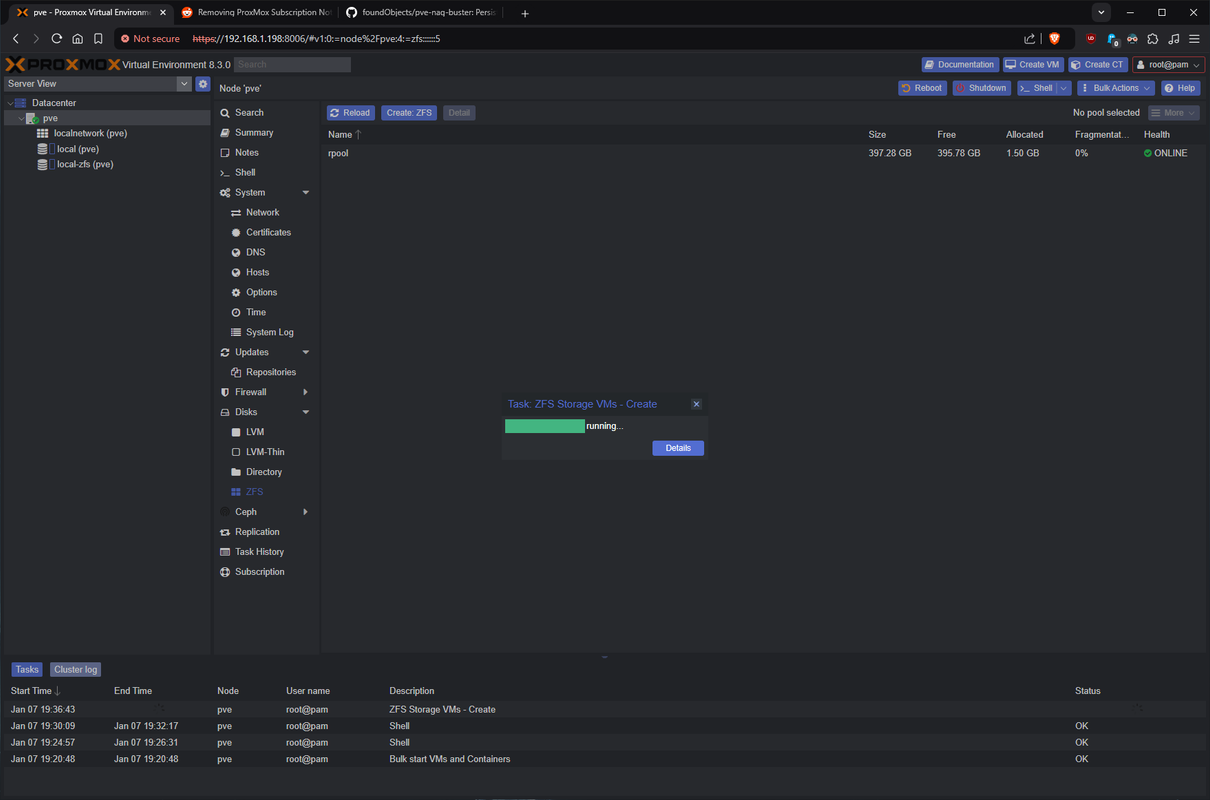The image size is (1210, 800).
Task: Select the rpool row
Action: [x=763, y=153]
